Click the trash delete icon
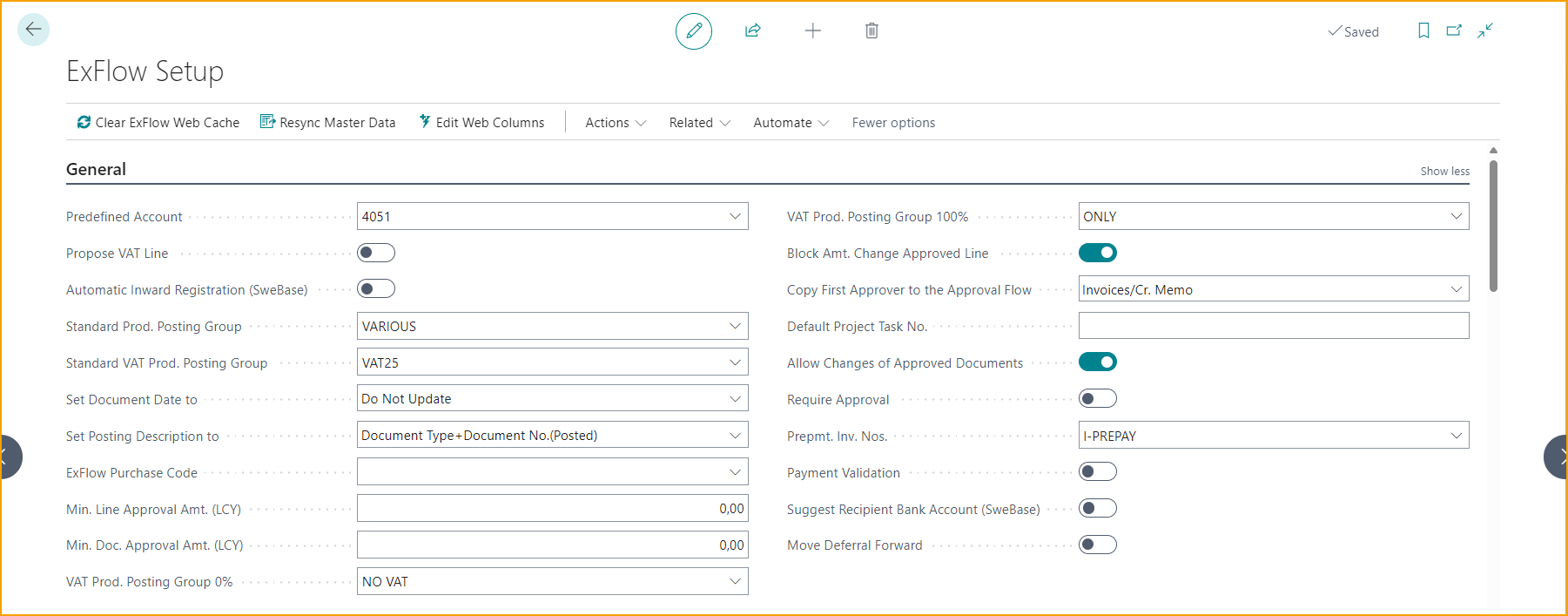 click(871, 31)
